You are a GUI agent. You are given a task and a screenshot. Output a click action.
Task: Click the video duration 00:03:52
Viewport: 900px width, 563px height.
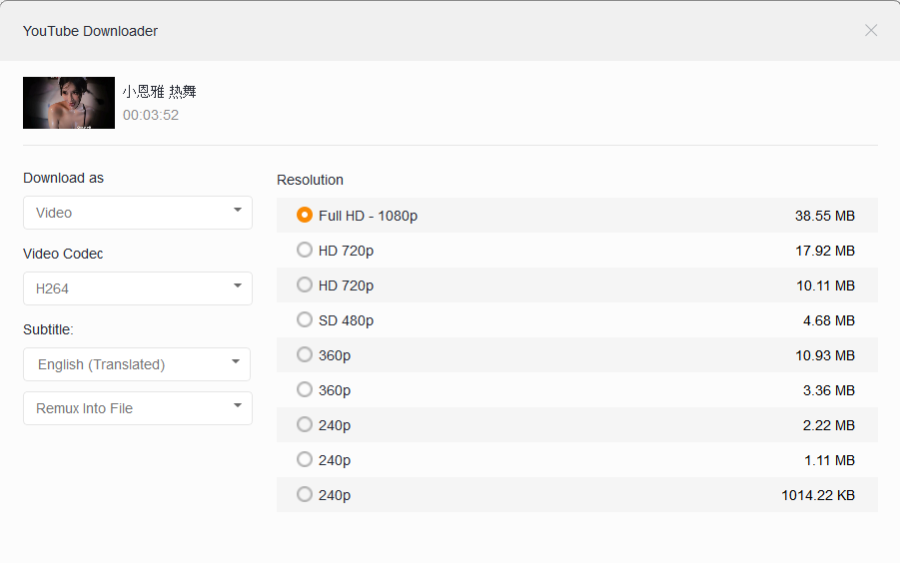[x=151, y=115]
